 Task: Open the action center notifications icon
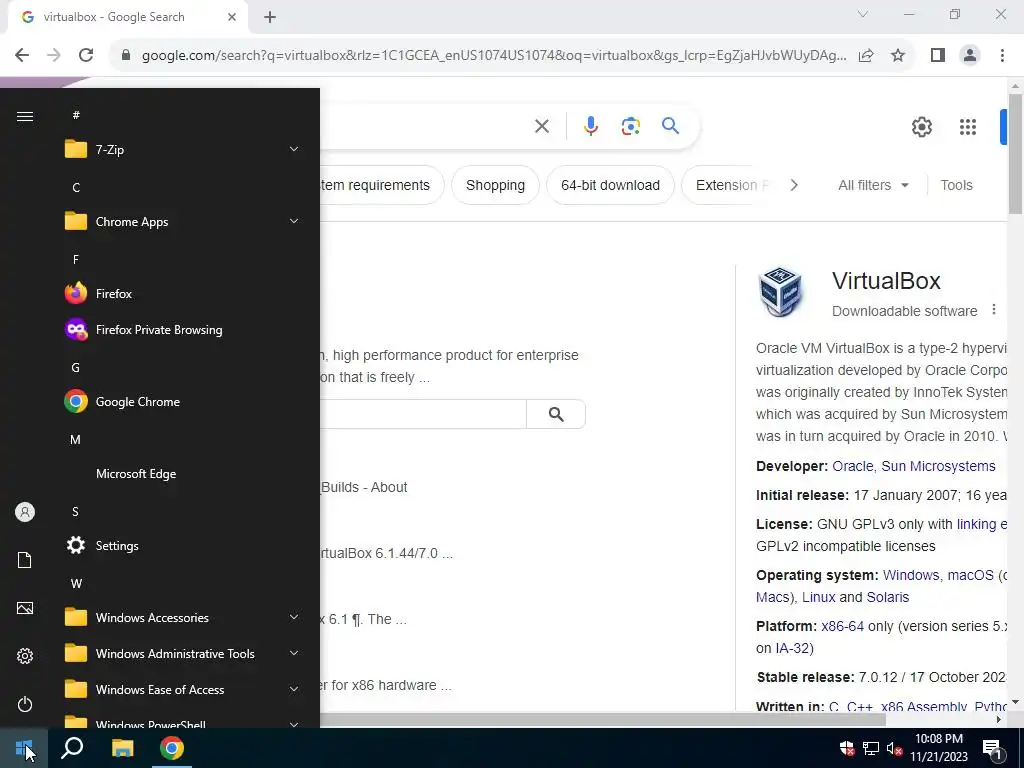pos(993,748)
